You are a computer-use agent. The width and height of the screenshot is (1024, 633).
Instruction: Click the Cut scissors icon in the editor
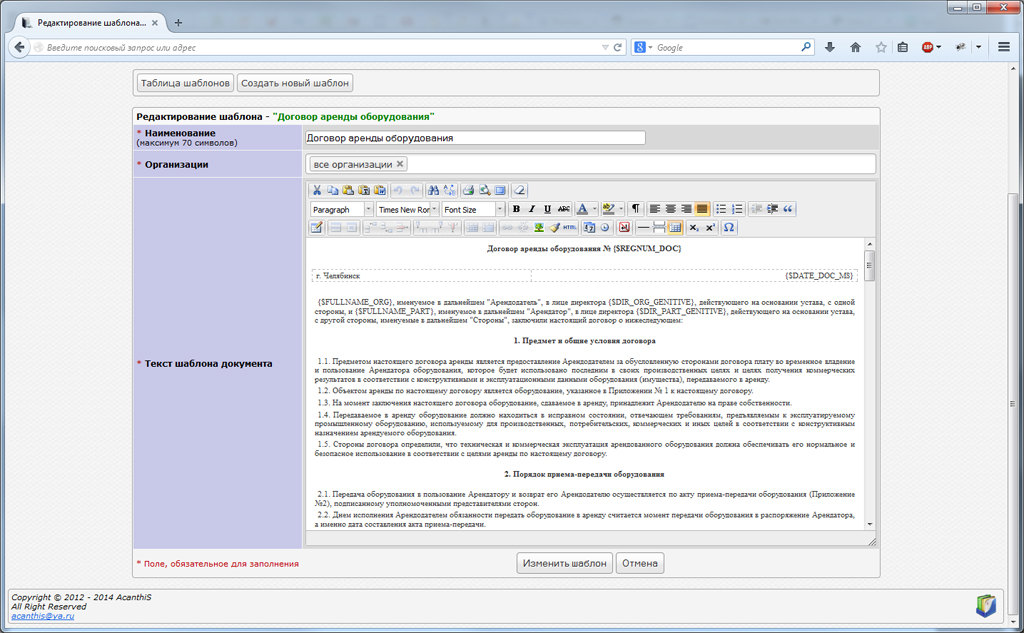(x=317, y=190)
